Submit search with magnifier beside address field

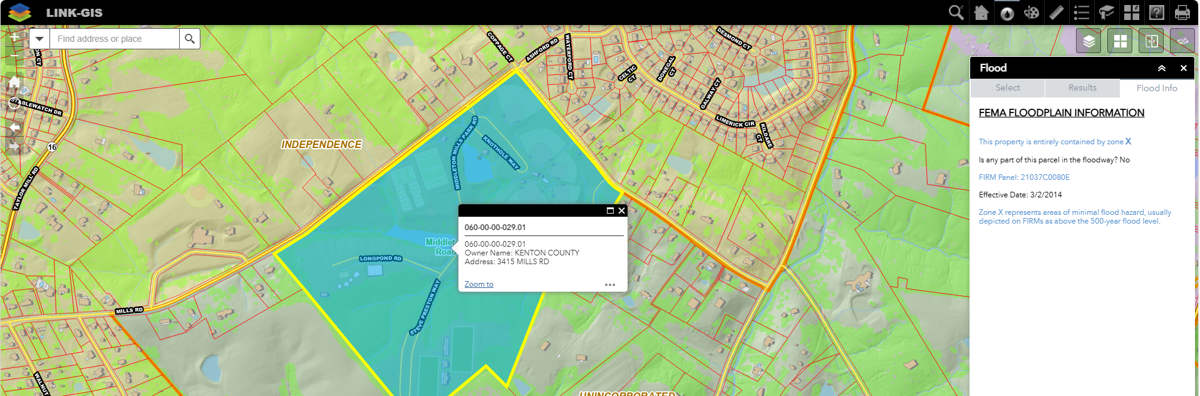[190, 38]
